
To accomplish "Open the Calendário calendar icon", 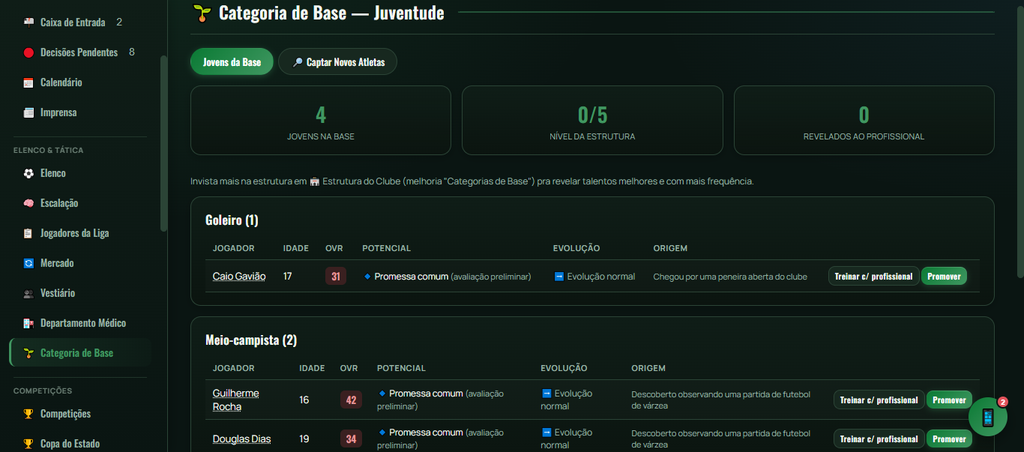I will click(x=28, y=82).
